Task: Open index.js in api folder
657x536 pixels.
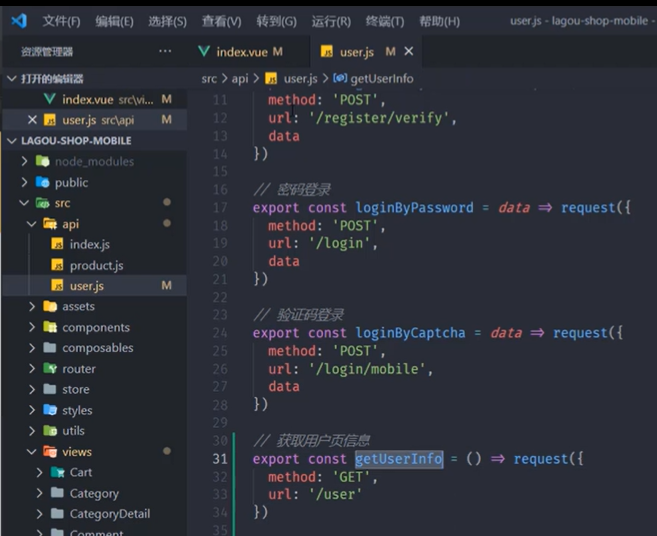Action: point(90,244)
